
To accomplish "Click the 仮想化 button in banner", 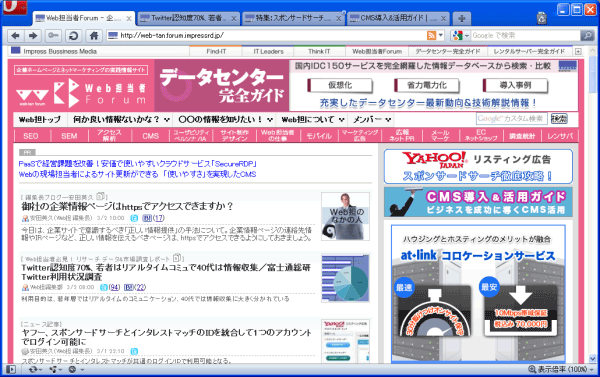I will (x=340, y=85).
